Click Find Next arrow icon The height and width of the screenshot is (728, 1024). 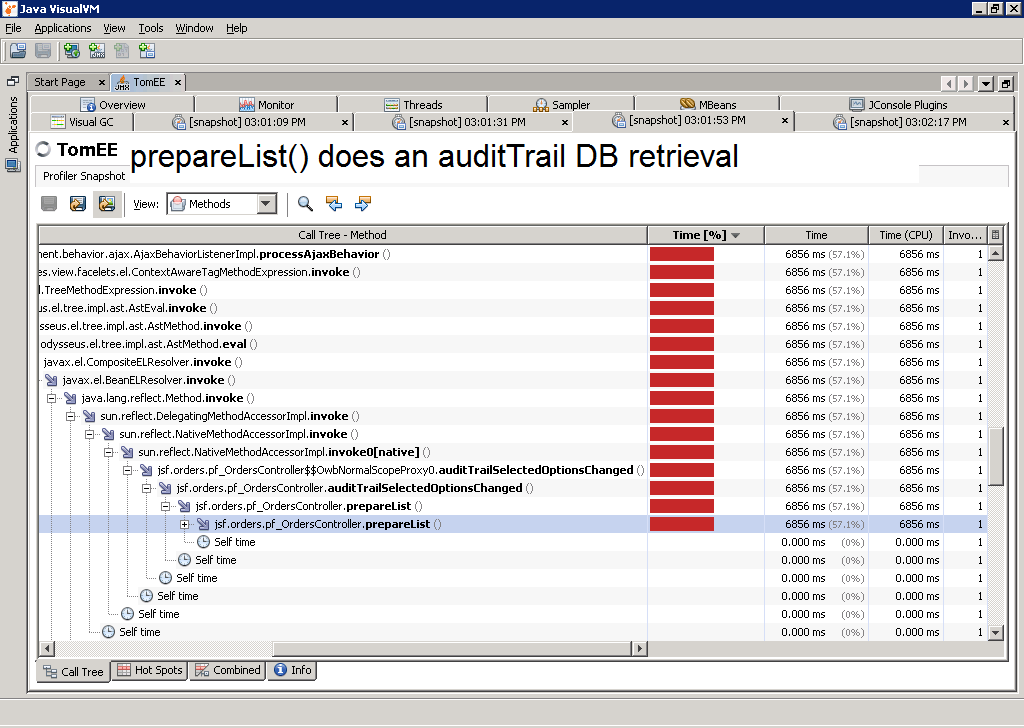pyautogui.click(x=362, y=204)
